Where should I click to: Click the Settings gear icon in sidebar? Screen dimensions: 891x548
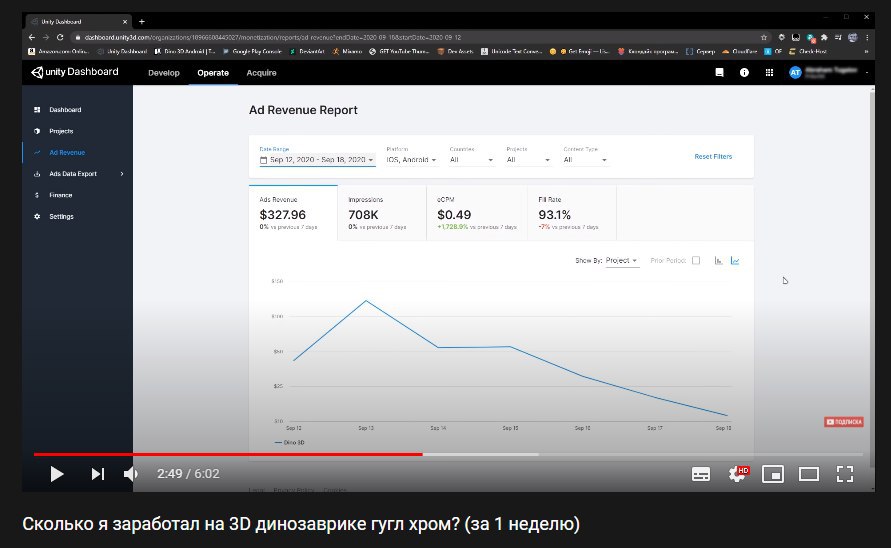click(x=37, y=217)
